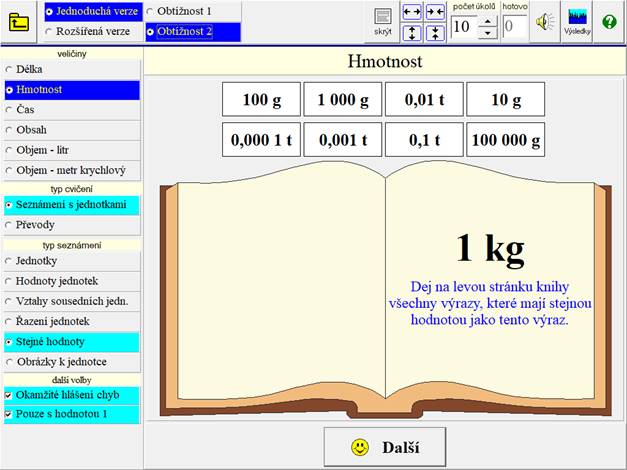Pick the 100 000 g tile

click(x=505, y=140)
